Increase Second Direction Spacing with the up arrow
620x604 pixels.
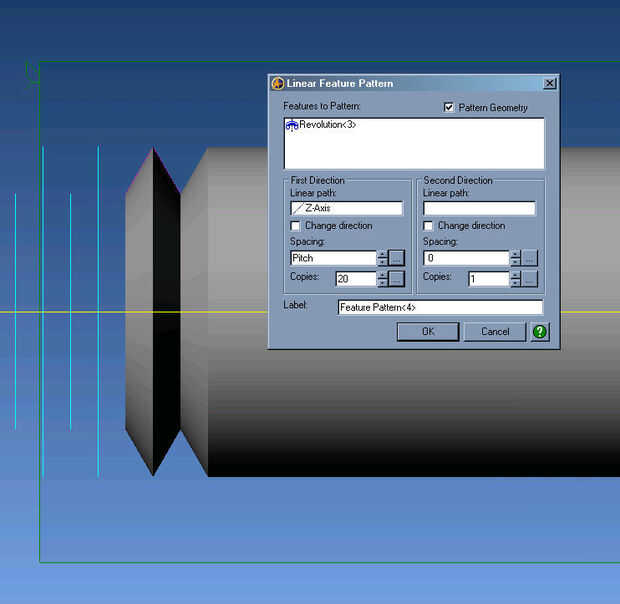[x=515, y=254]
